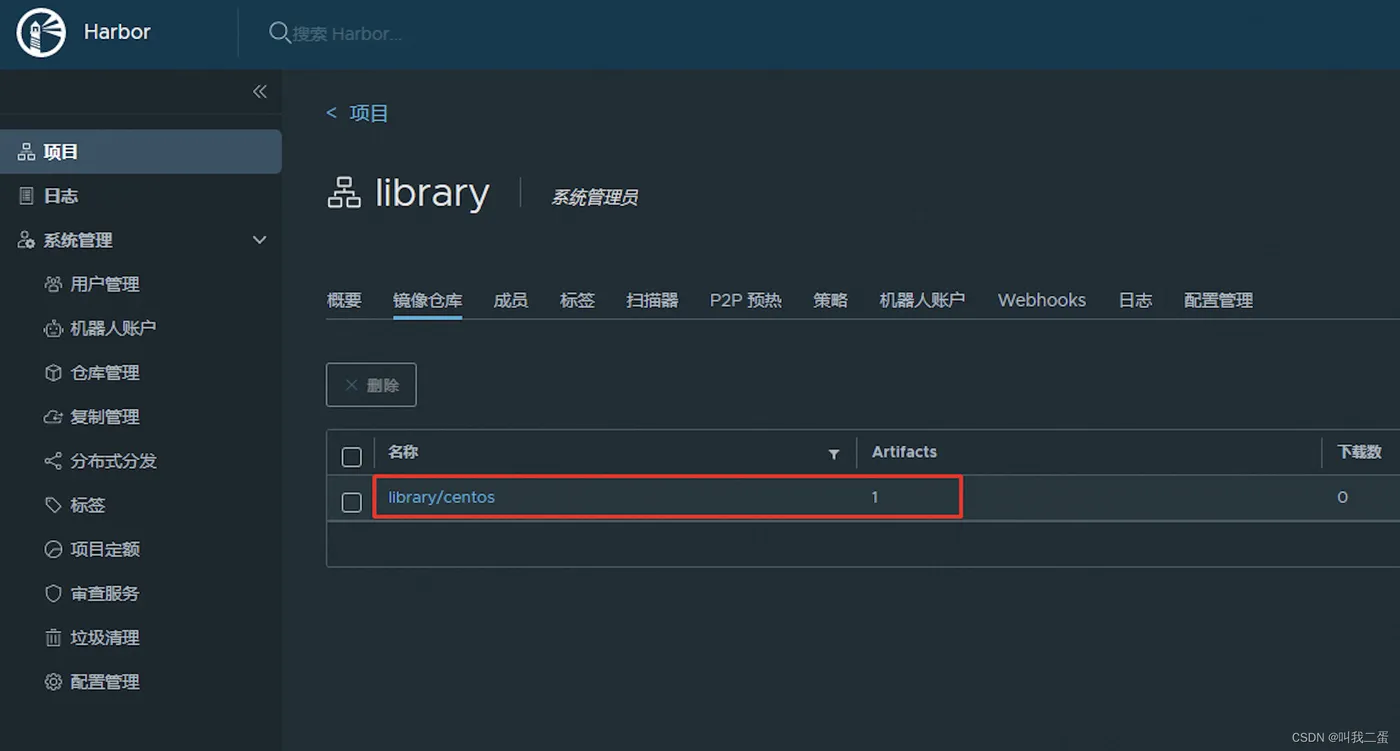The height and width of the screenshot is (751, 1400).
Task: Select all repositories header checkbox
Action: (352, 457)
